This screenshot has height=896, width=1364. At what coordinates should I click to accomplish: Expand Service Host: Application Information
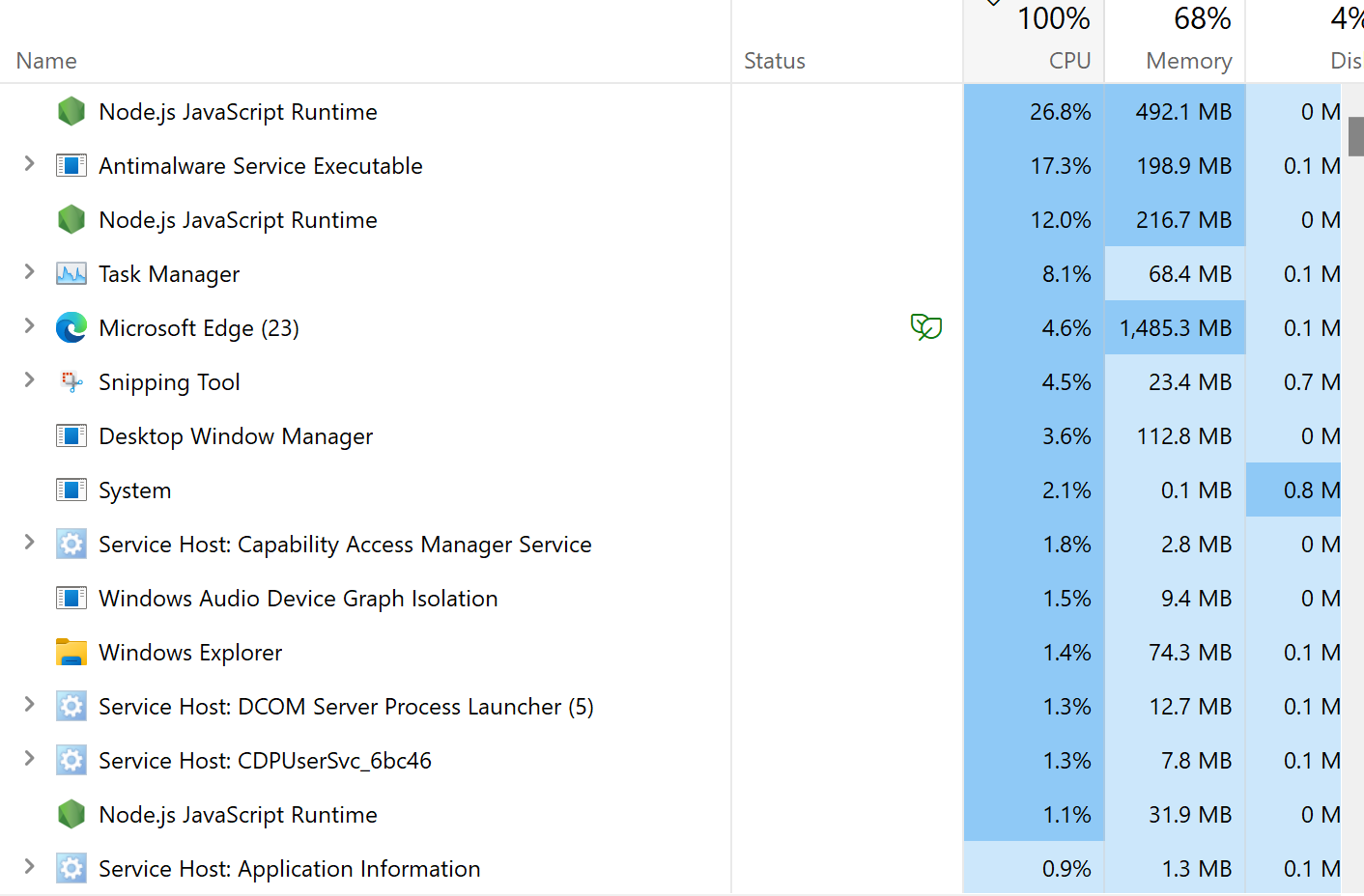tap(29, 868)
